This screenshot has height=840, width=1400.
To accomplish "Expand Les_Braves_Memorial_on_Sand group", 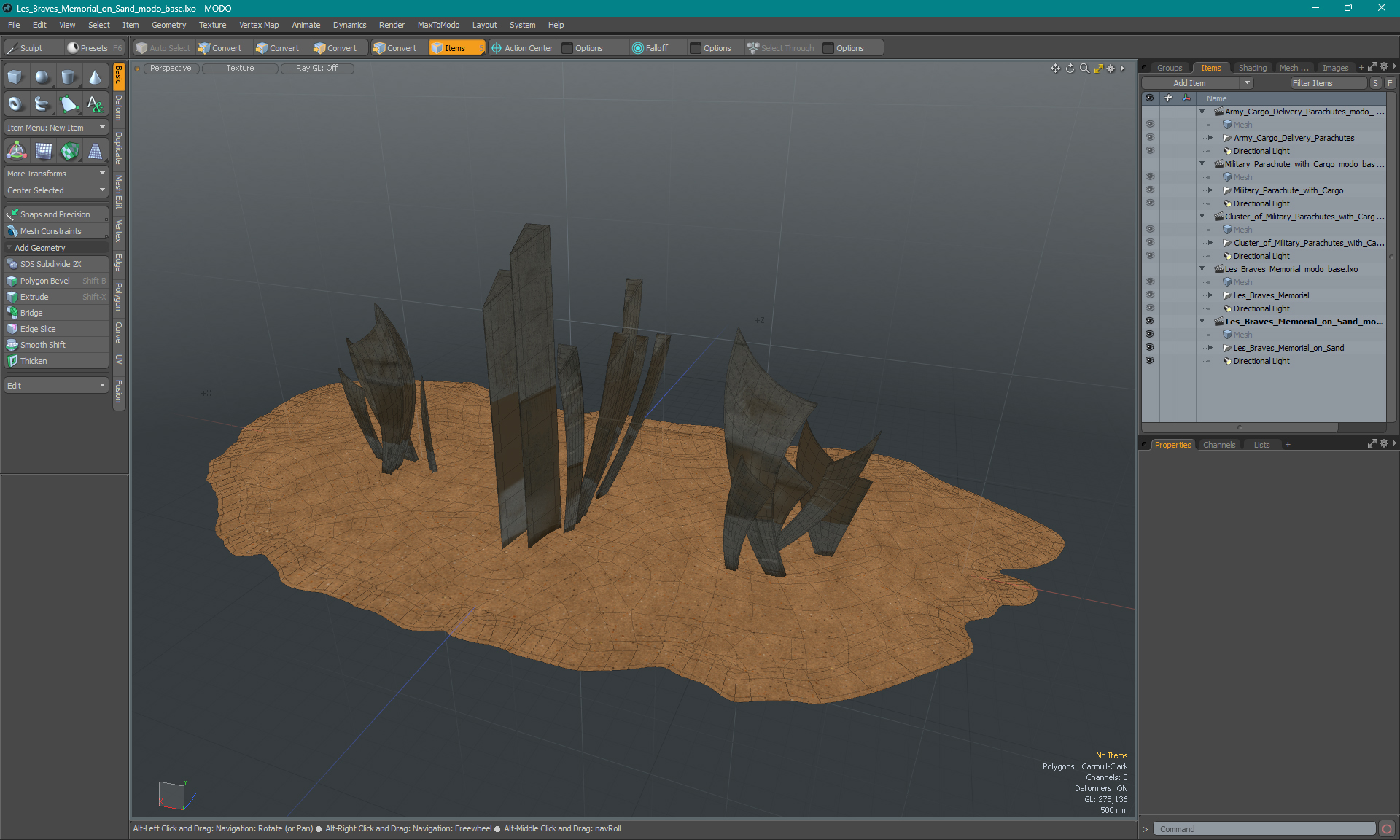I will [x=1211, y=348].
